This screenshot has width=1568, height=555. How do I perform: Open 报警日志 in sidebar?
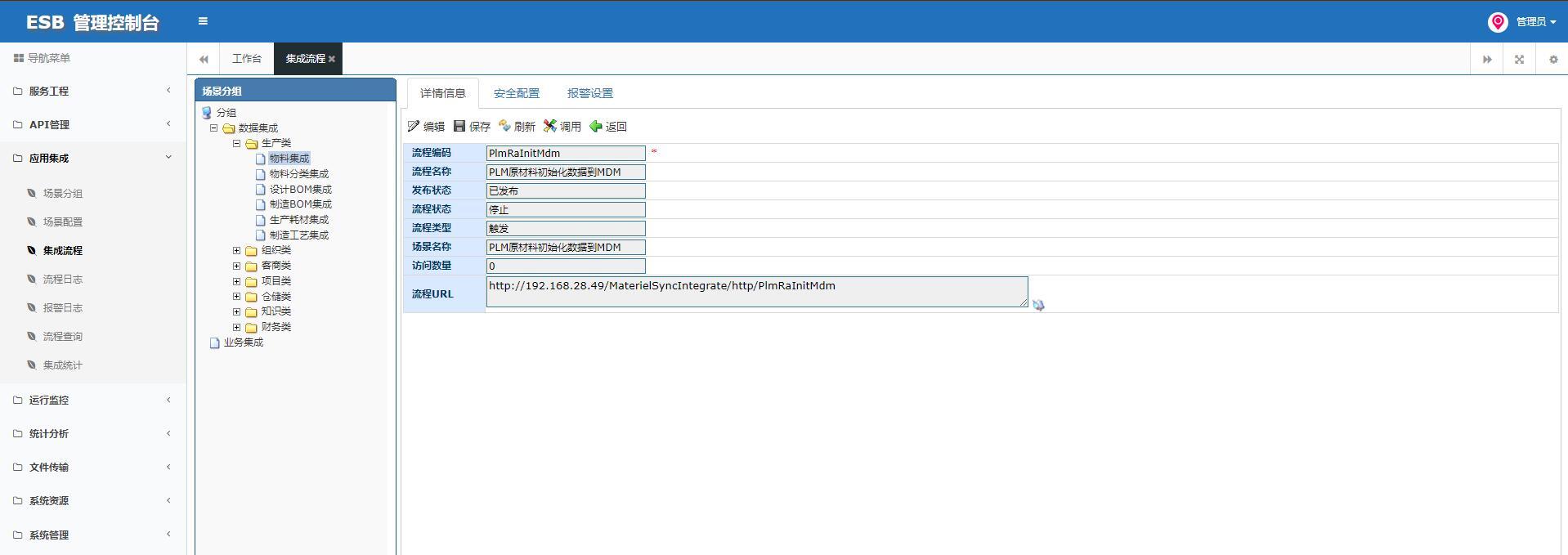63,308
